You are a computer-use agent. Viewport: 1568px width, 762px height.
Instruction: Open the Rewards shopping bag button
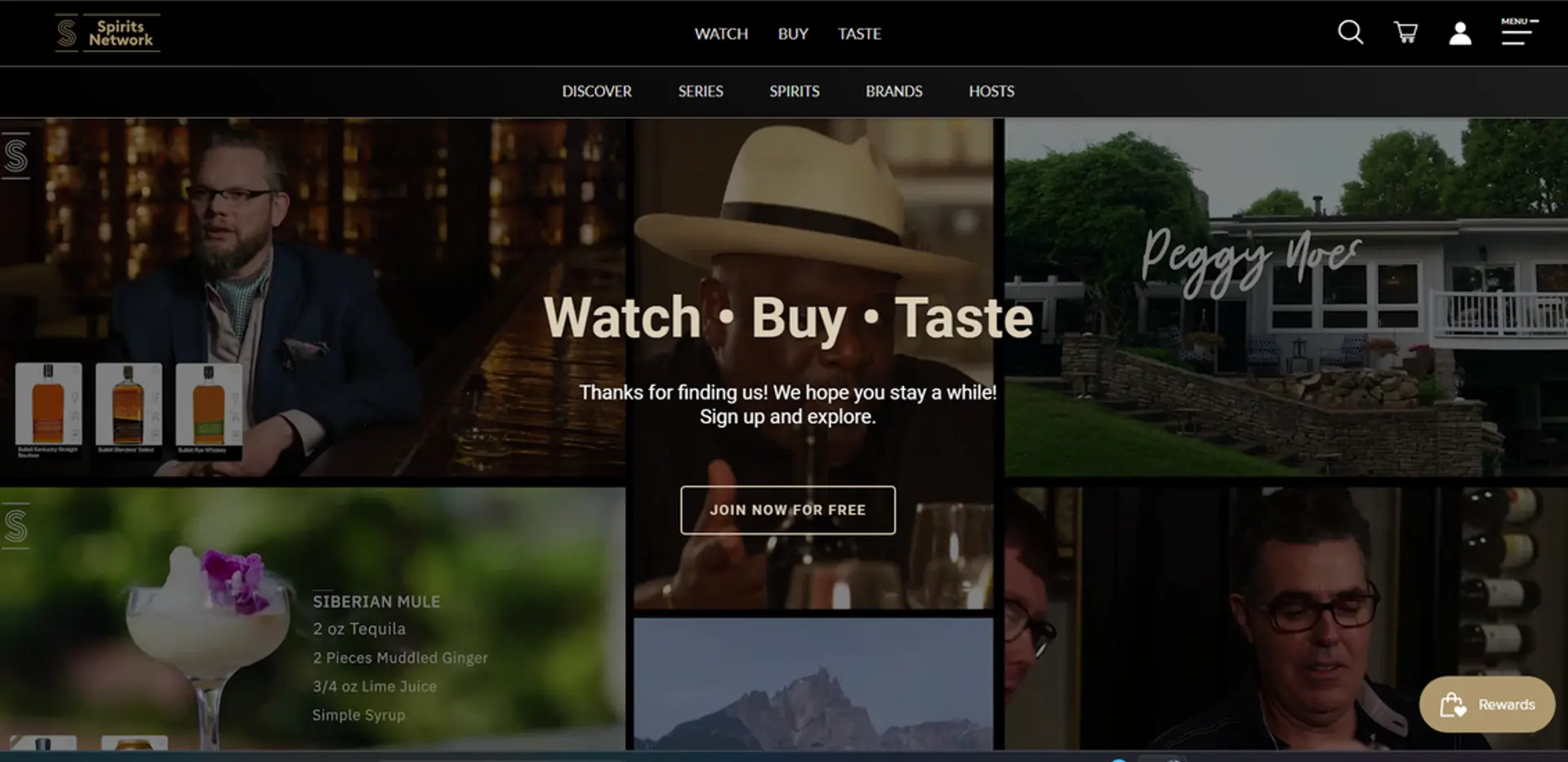[x=1487, y=704]
